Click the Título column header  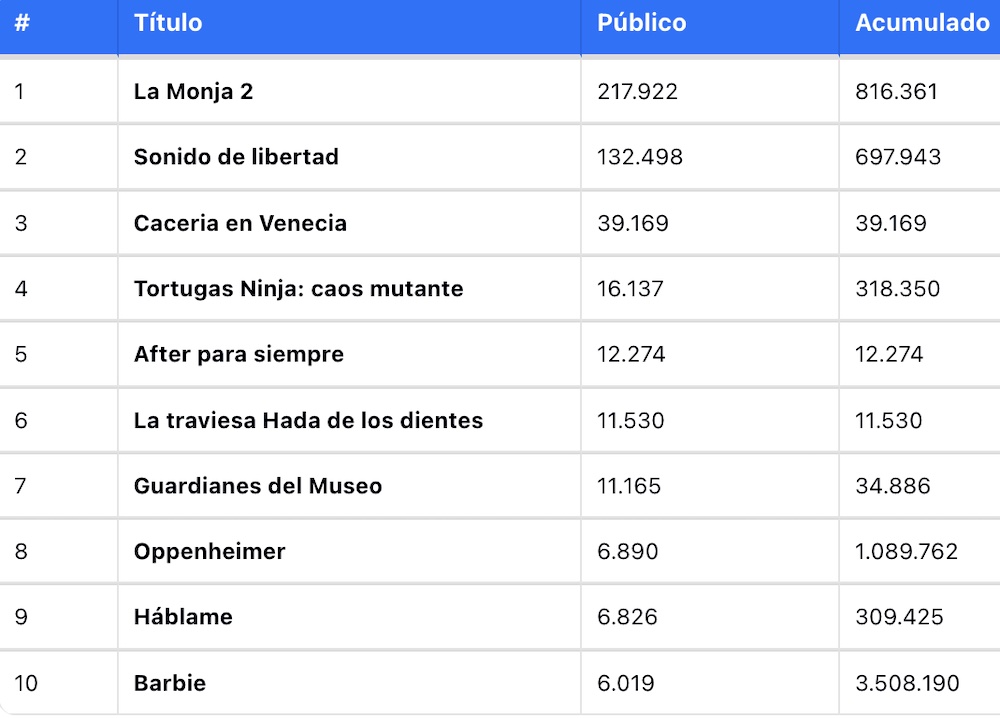click(168, 23)
